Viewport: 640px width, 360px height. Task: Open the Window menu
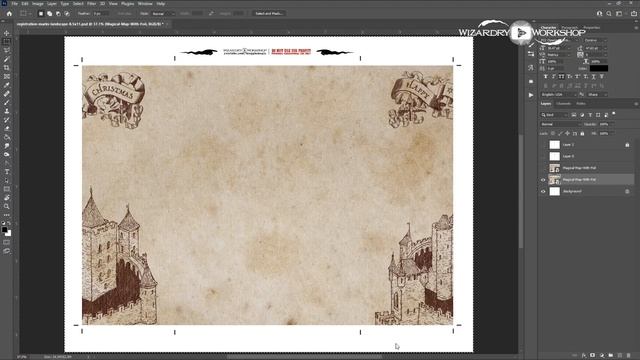point(145,4)
